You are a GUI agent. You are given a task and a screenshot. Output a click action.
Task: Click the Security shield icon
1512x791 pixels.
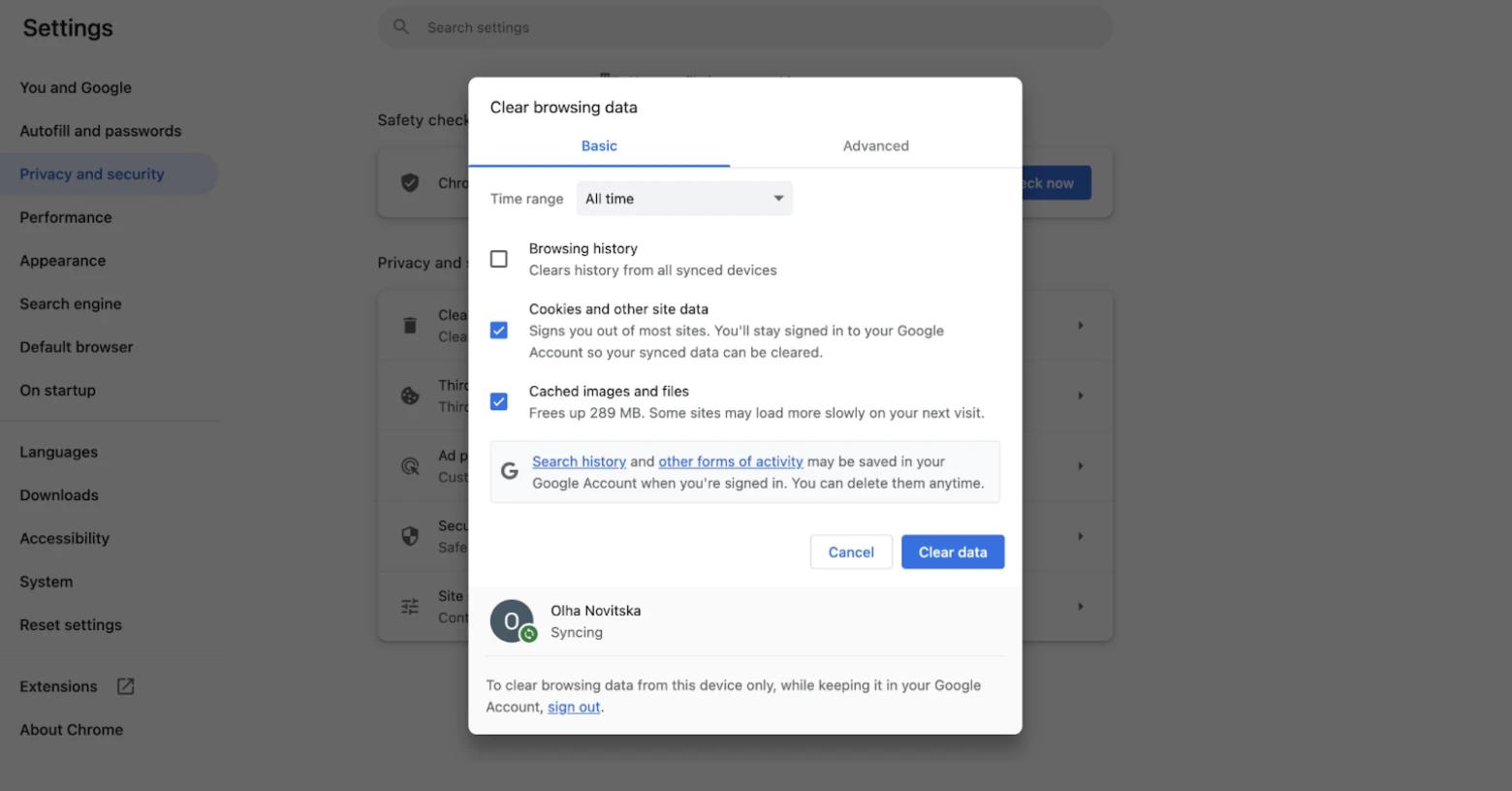(x=410, y=536)
